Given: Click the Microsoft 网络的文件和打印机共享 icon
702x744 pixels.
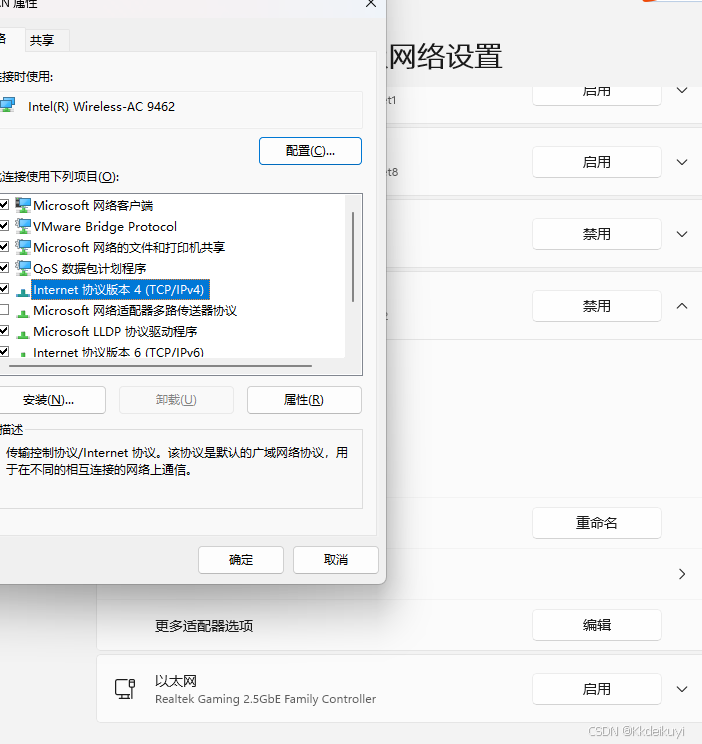Looking at the screenshot, I should 23,247.
